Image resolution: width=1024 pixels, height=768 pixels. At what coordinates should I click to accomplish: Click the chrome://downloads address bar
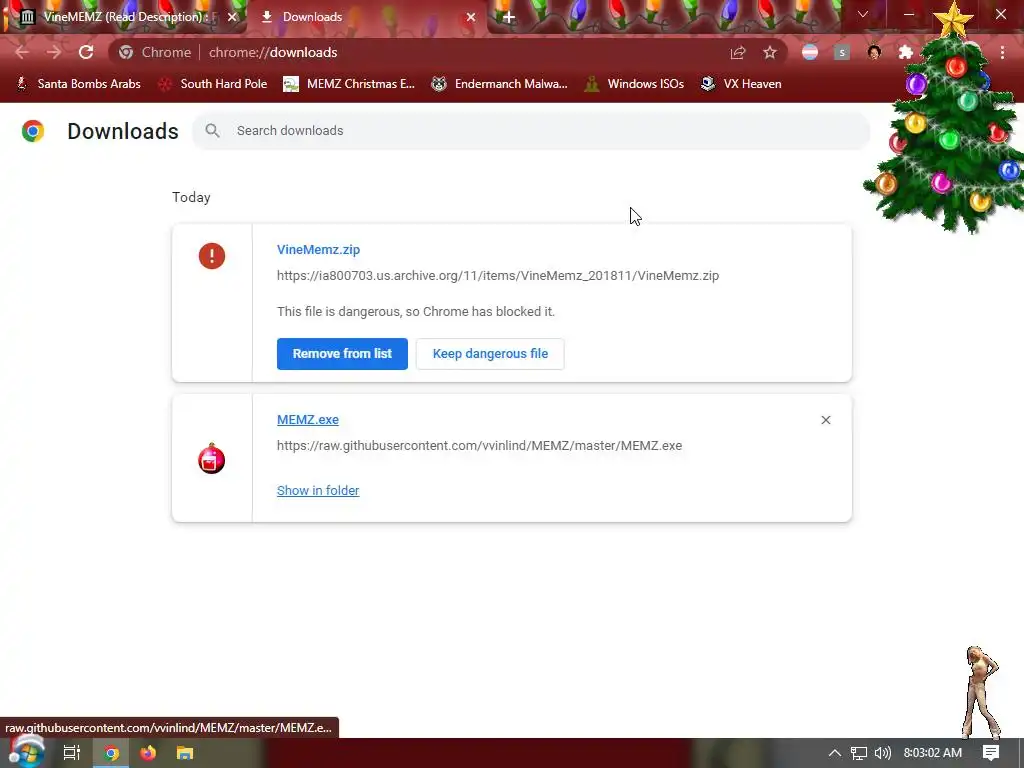point(447,52)
